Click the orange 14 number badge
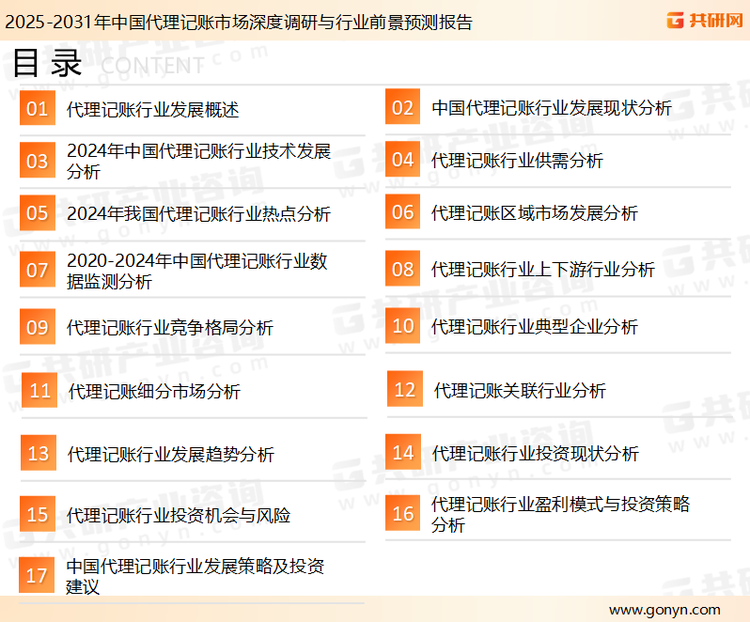 coord(403,452)
